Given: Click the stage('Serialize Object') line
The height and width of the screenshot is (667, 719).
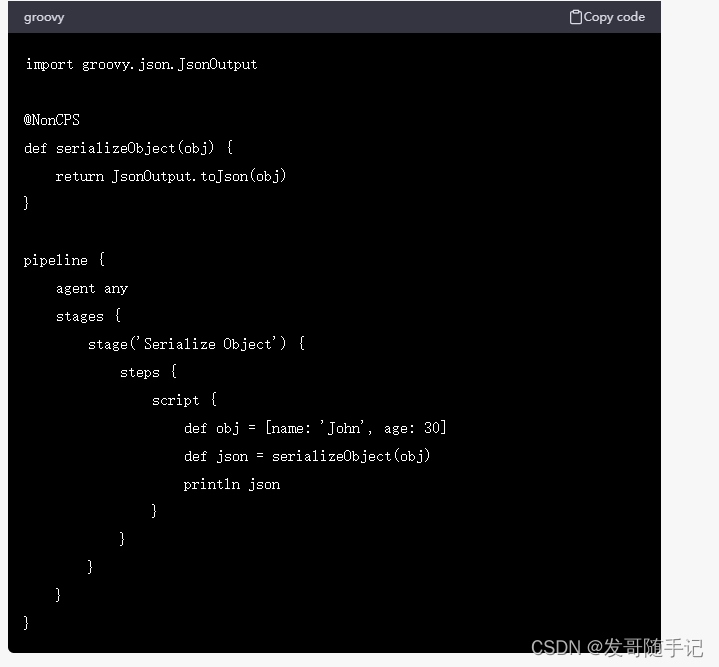Looking at the screenshot, I should point(196,344).
